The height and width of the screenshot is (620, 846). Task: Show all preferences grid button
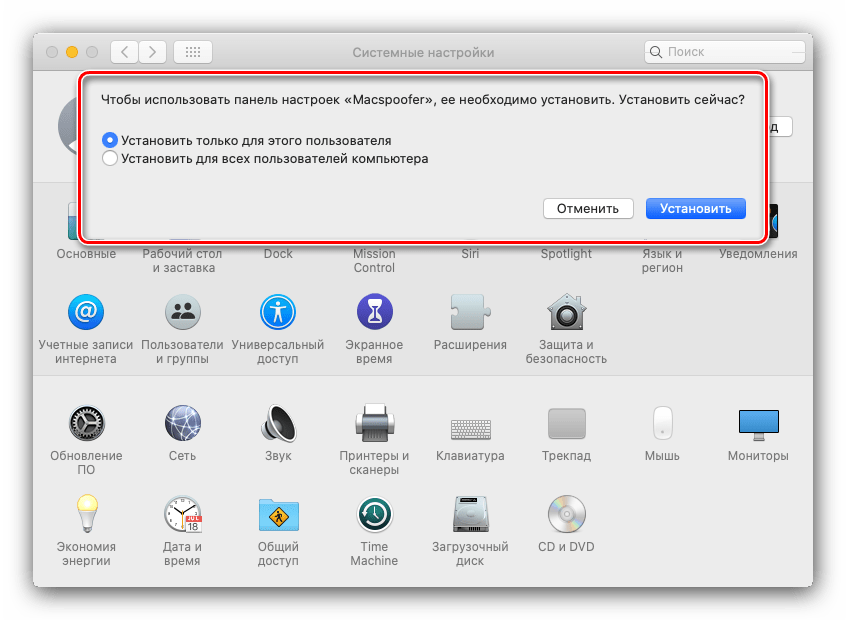(192, 52)
